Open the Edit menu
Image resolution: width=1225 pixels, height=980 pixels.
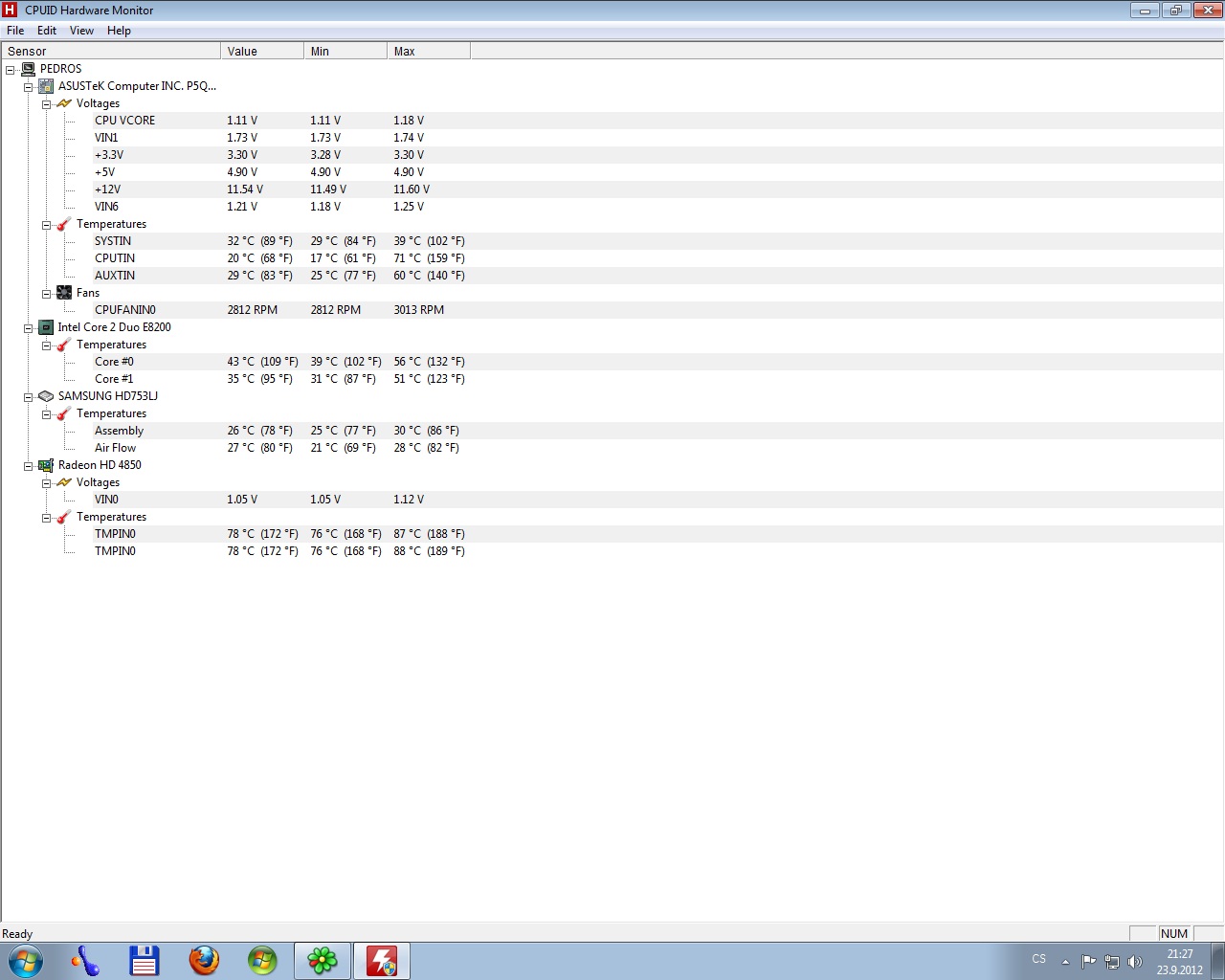coord(47,31)
